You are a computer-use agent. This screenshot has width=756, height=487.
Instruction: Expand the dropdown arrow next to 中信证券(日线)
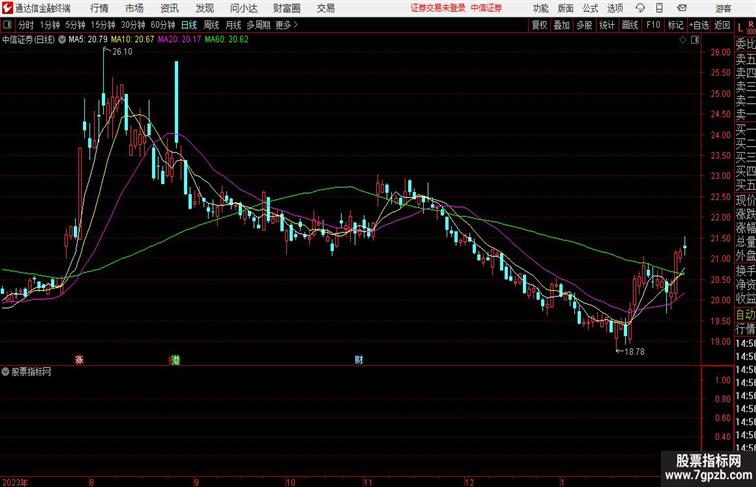(62, 40)
